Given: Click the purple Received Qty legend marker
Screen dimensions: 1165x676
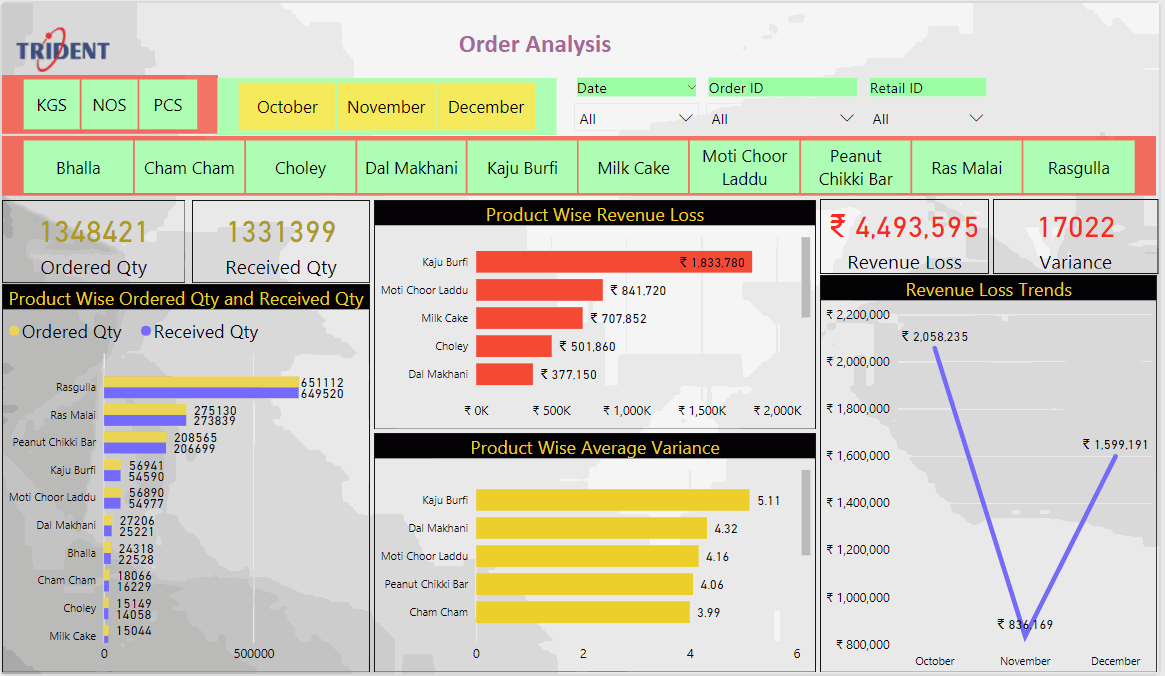Looking at the screenshot, I should [146, 332].
